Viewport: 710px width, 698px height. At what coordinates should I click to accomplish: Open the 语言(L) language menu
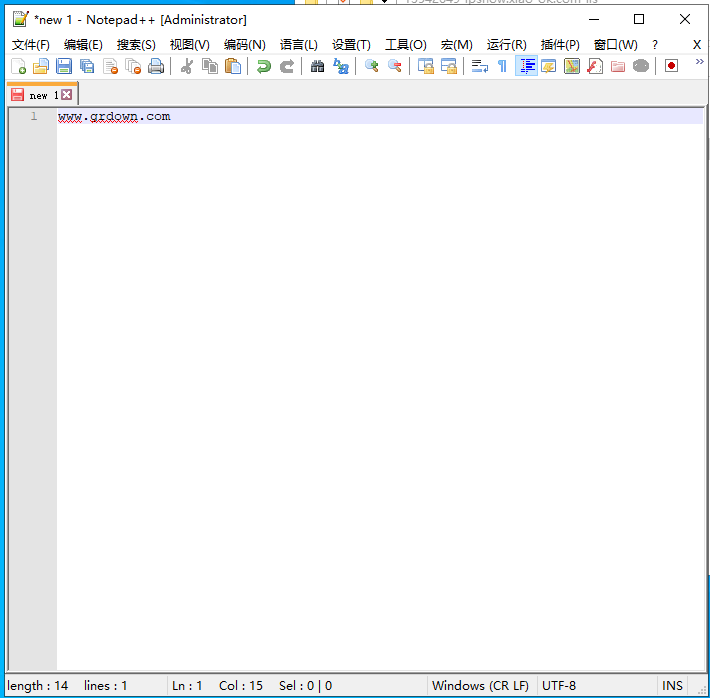pyautogui.click(x=298, y=45)
